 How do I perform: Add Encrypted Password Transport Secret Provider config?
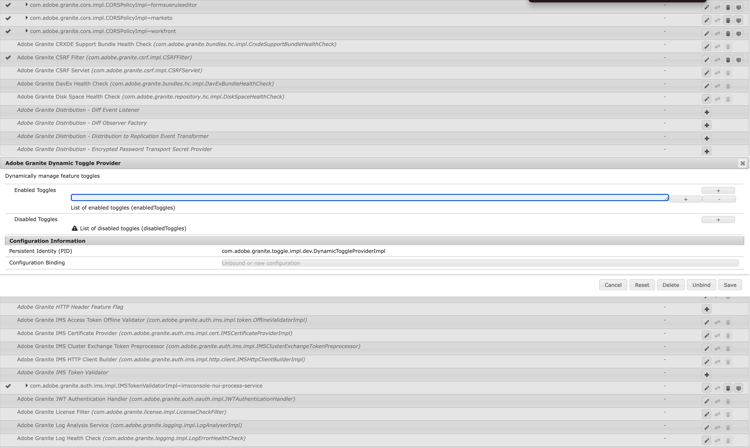pos(706,151)
